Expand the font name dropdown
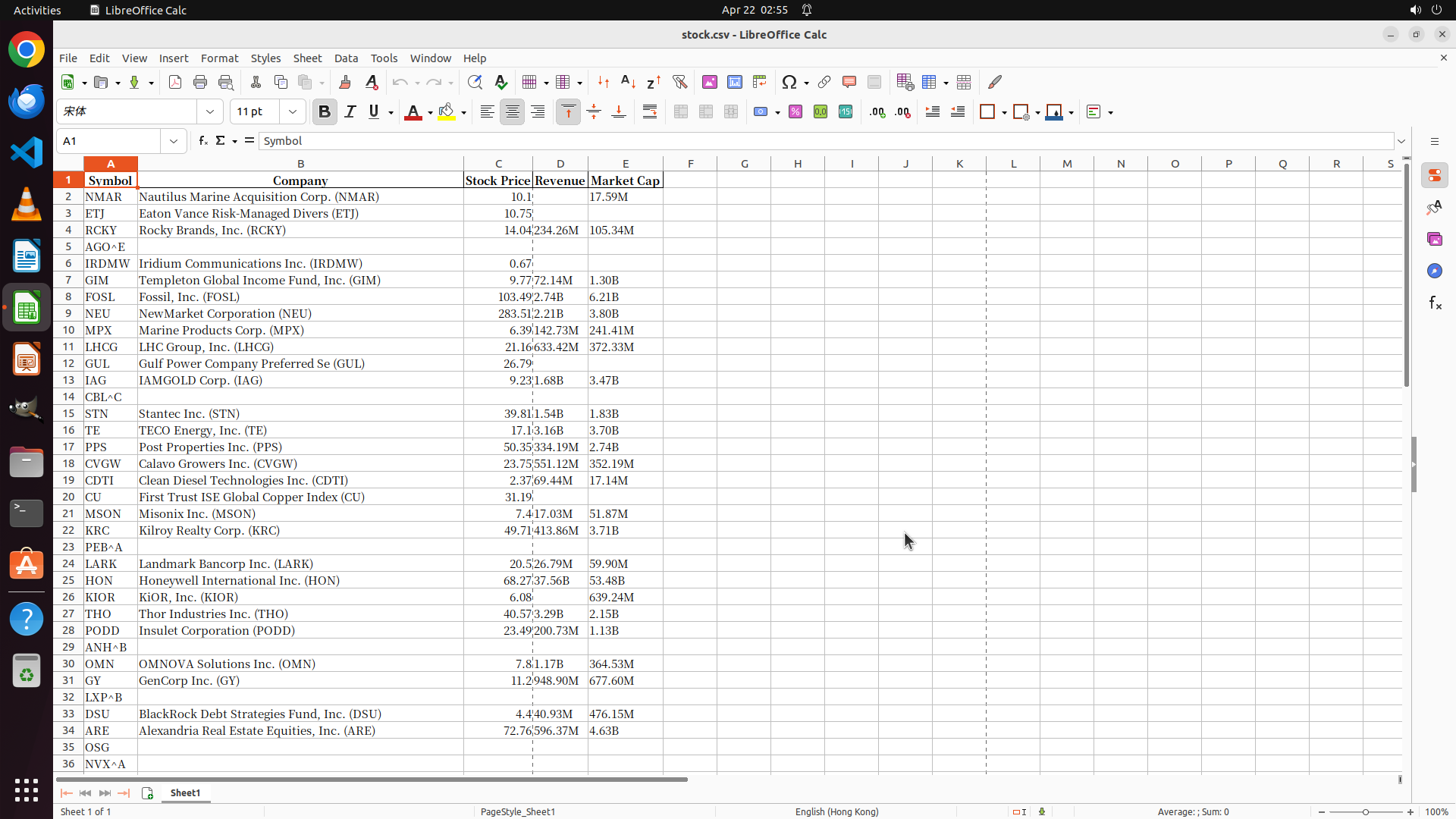 click(210, 112)
